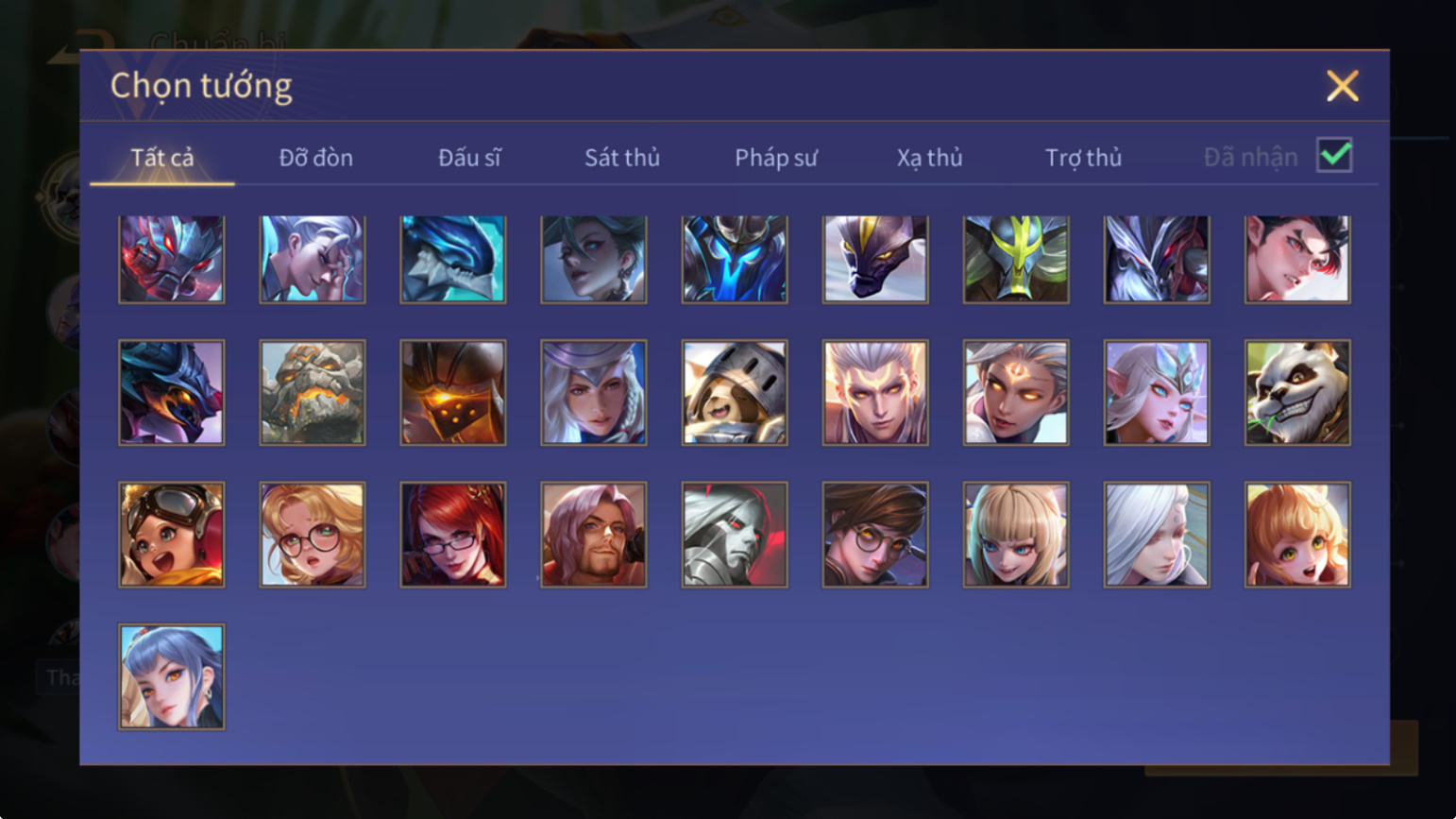The width and height of the screenshot is (1456, 819).
Task: Pick the orange-haired fox girl hero
Action: (x=1297, y=535)
